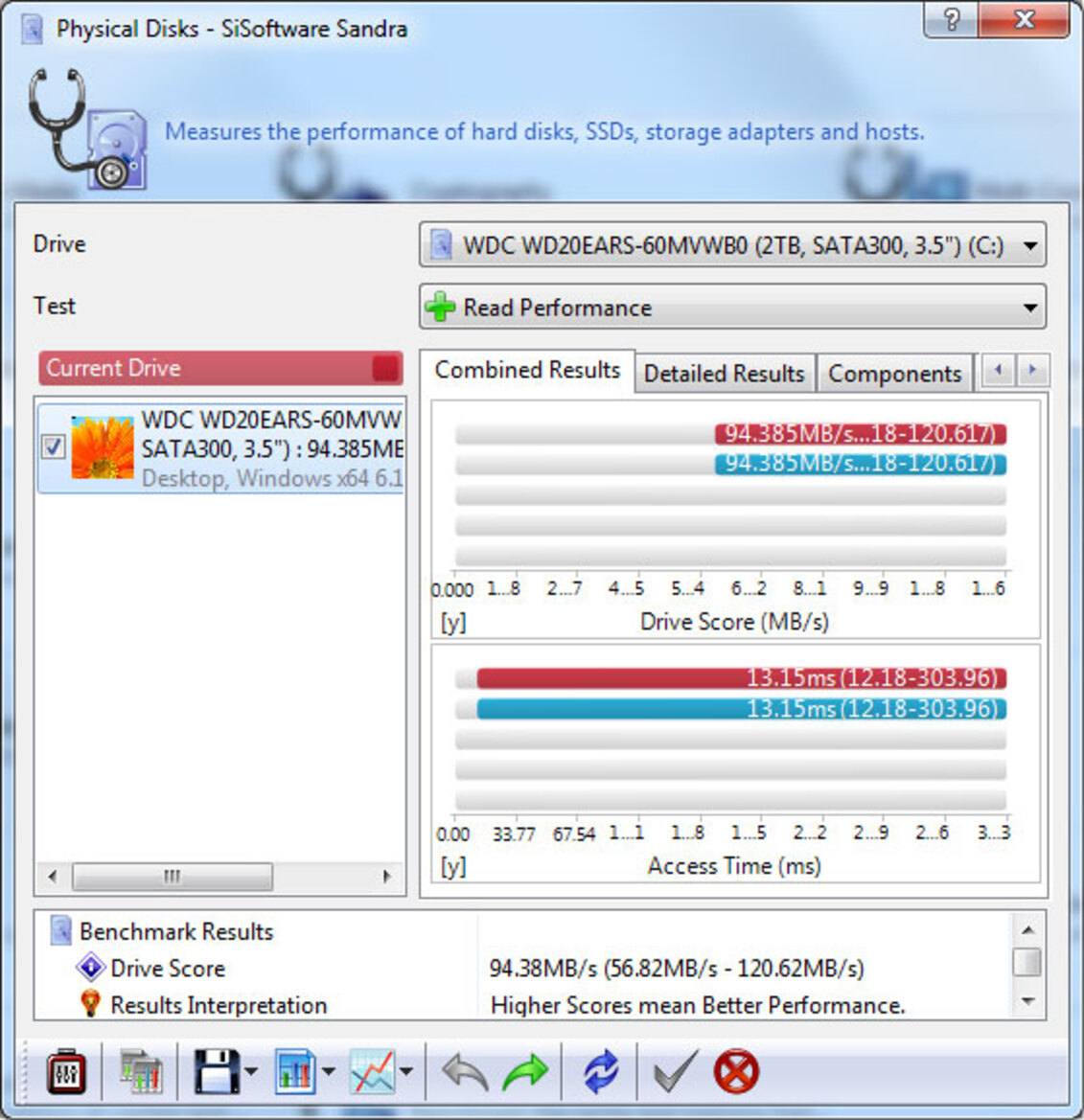Click the checkmark OK icon
The width and height of the screenshot is (1084, 1120).
[x=674, y=1071]
